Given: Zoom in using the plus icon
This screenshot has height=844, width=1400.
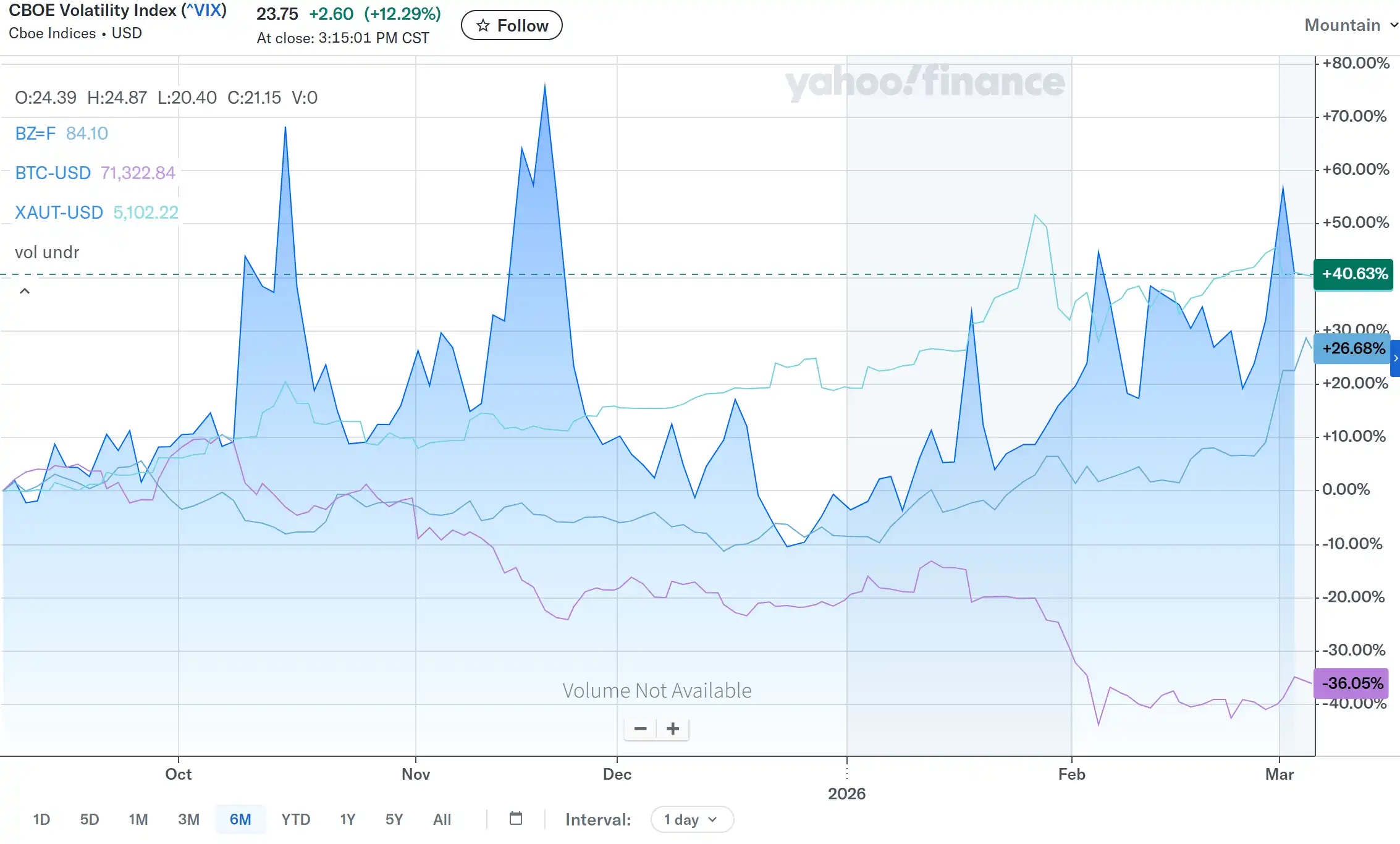Looking at the screenshot, I should [x=673, y=729].
